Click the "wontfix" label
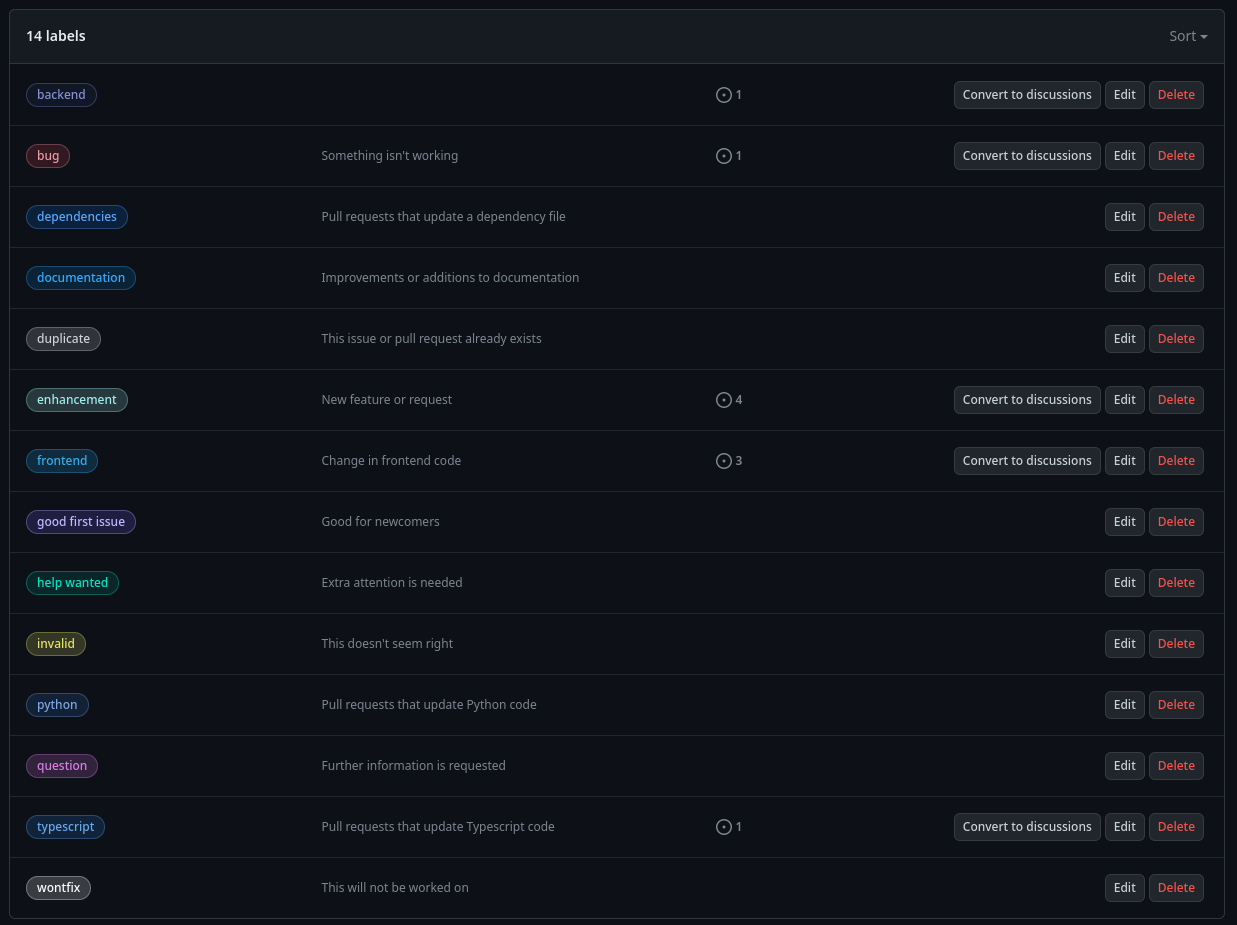 (58, 887)
